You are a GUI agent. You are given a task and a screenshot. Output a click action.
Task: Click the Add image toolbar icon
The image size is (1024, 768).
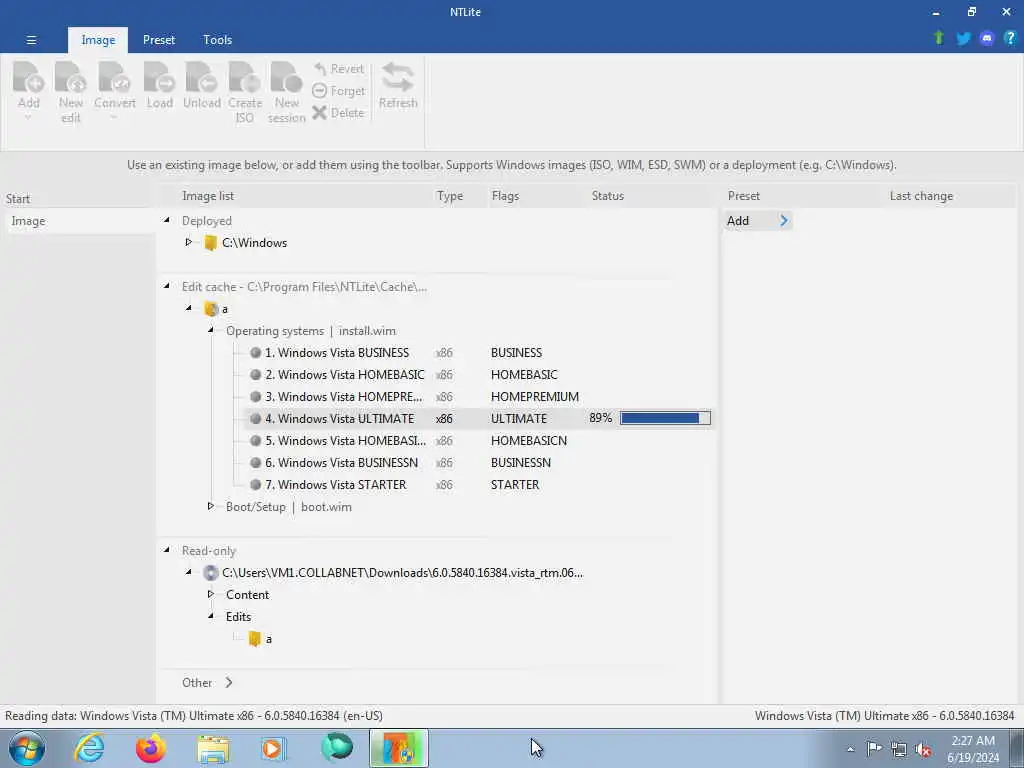click(29, 78)
